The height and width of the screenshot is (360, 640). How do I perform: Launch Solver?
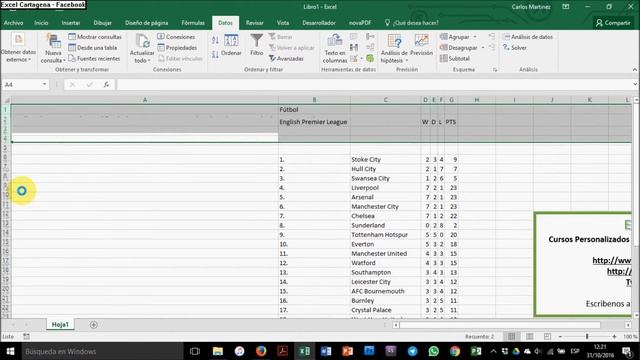pos(514,48)
